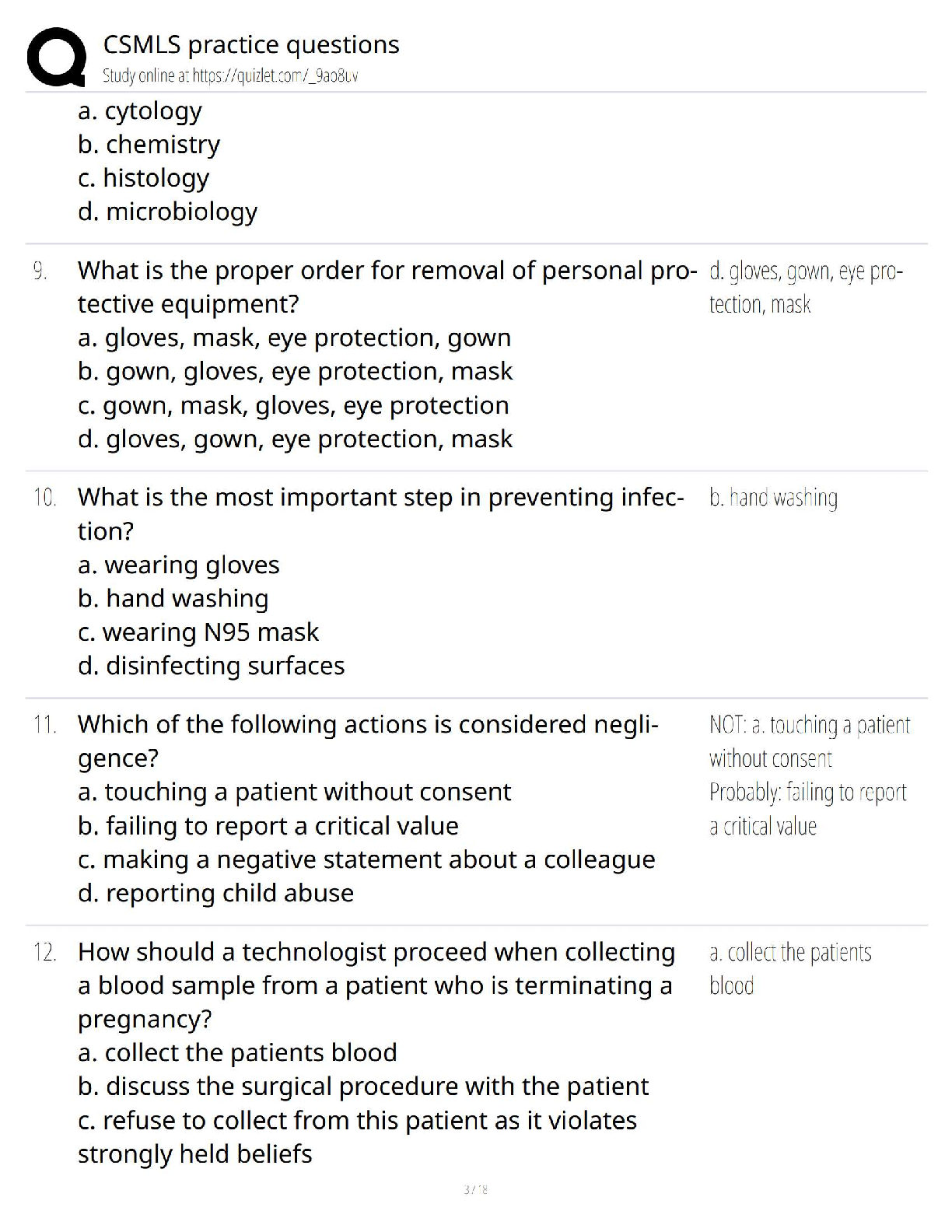Select option b. chemistry
The image size is (952, 1232).
149,145
